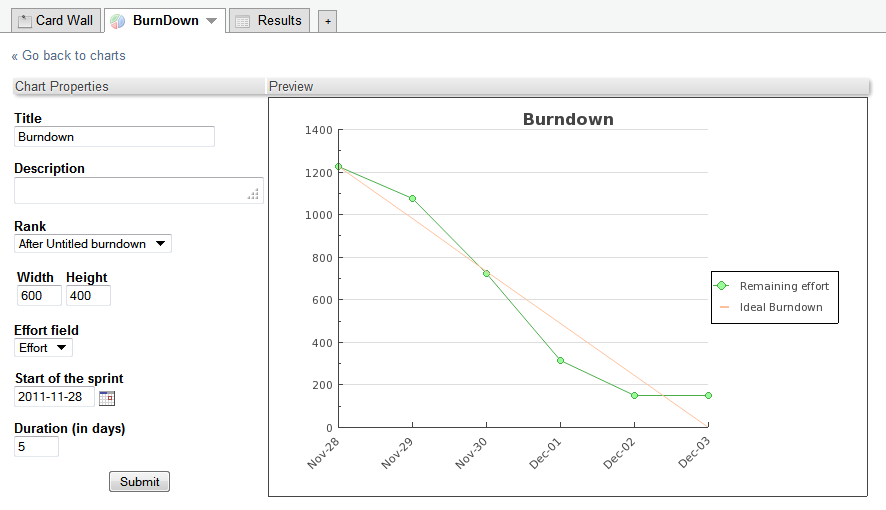Click the Dec-02 data point
Viewport: 886px width, 510px height.
click(635, 395)
